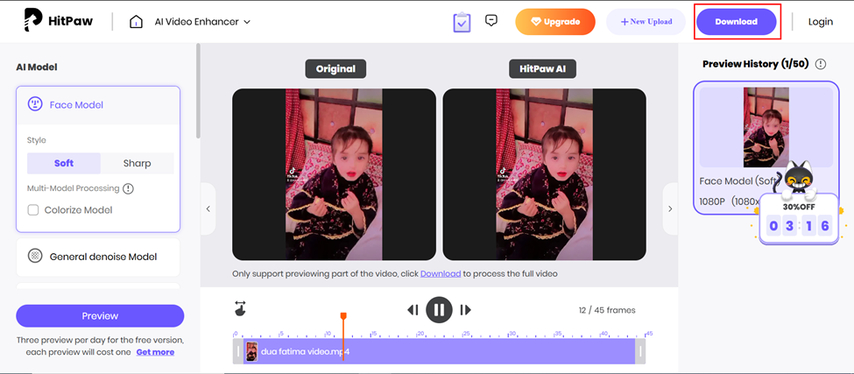Show Preview History info icon

coord(820,64)
